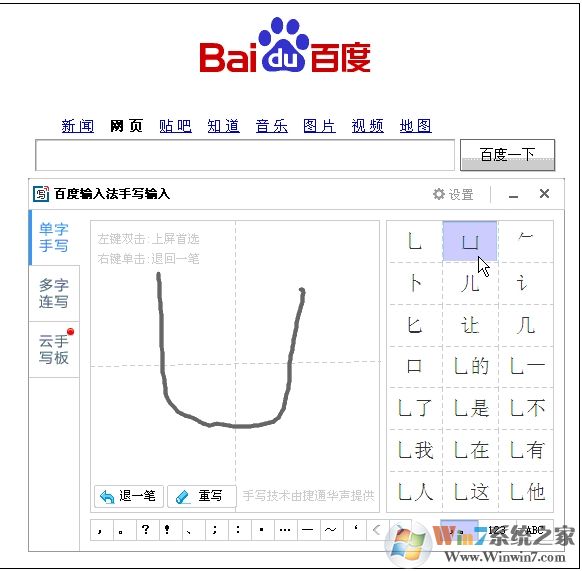Image resolution: width=582 pixels, height=571 pixels.
Task: Insert the question mark key
Action: point(147,530)
